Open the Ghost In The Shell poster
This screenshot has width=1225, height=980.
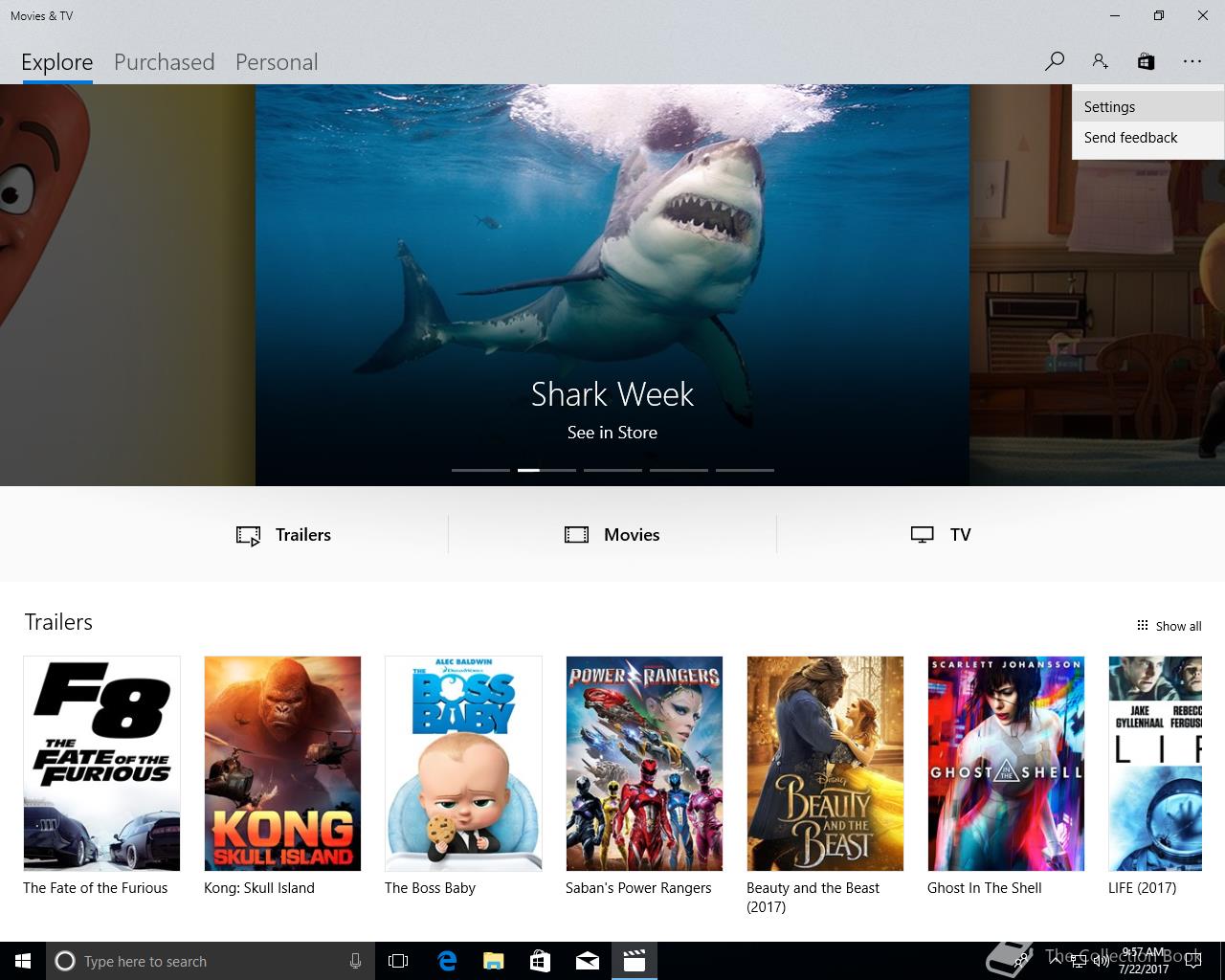point(1006,764)
